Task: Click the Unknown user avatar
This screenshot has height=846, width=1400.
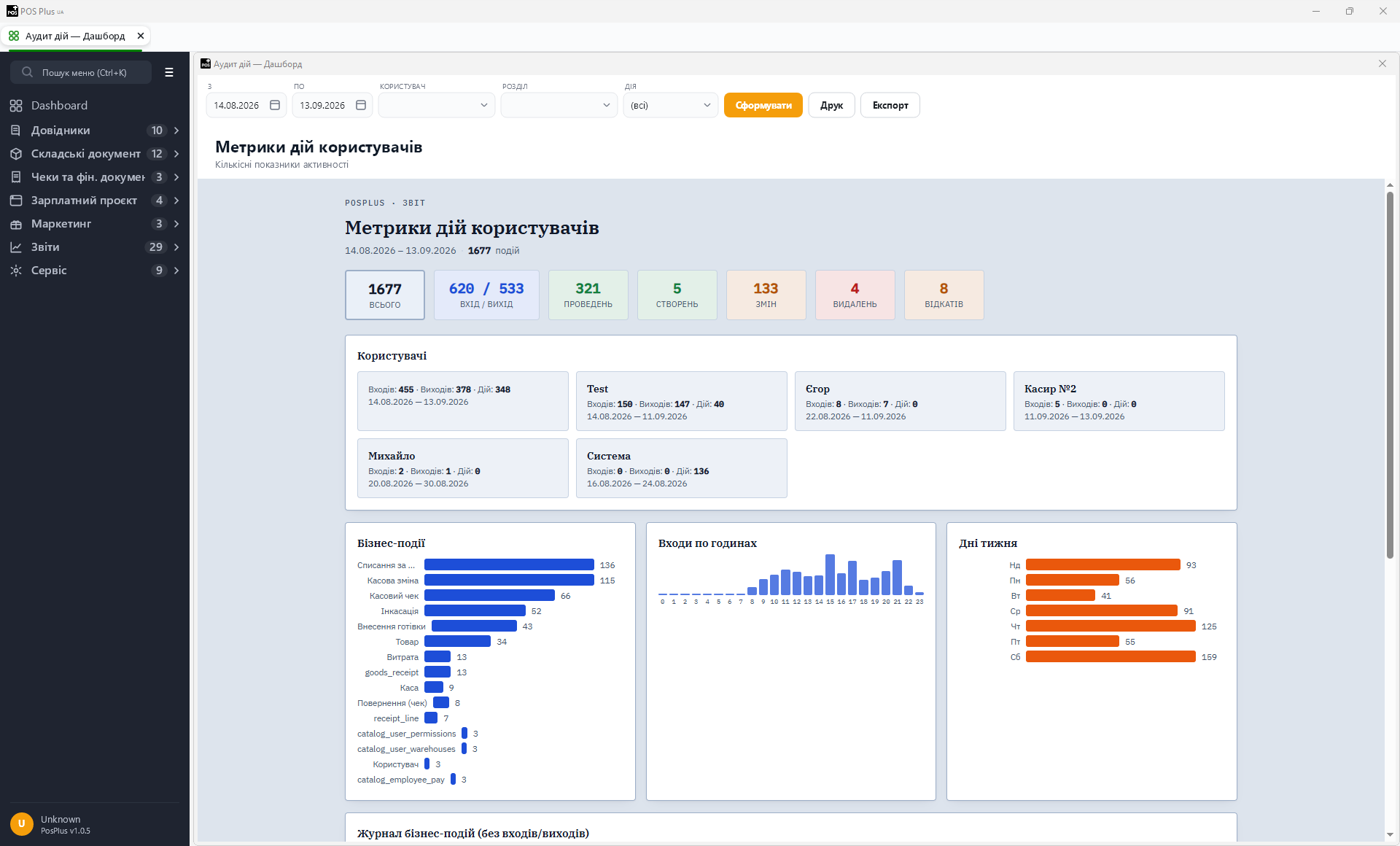Action: point(22,823)
